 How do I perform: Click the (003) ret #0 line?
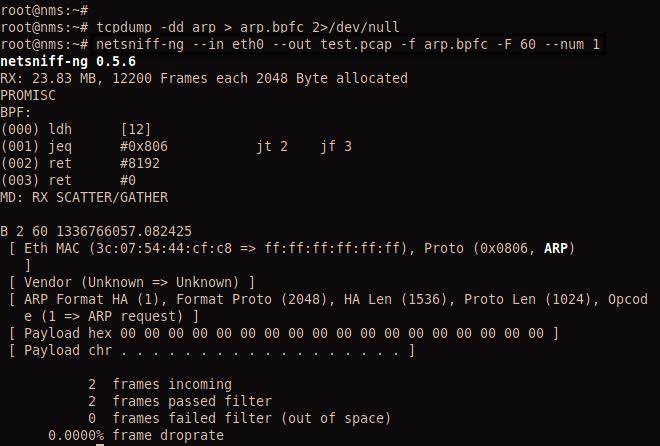[x=68, y=180]
